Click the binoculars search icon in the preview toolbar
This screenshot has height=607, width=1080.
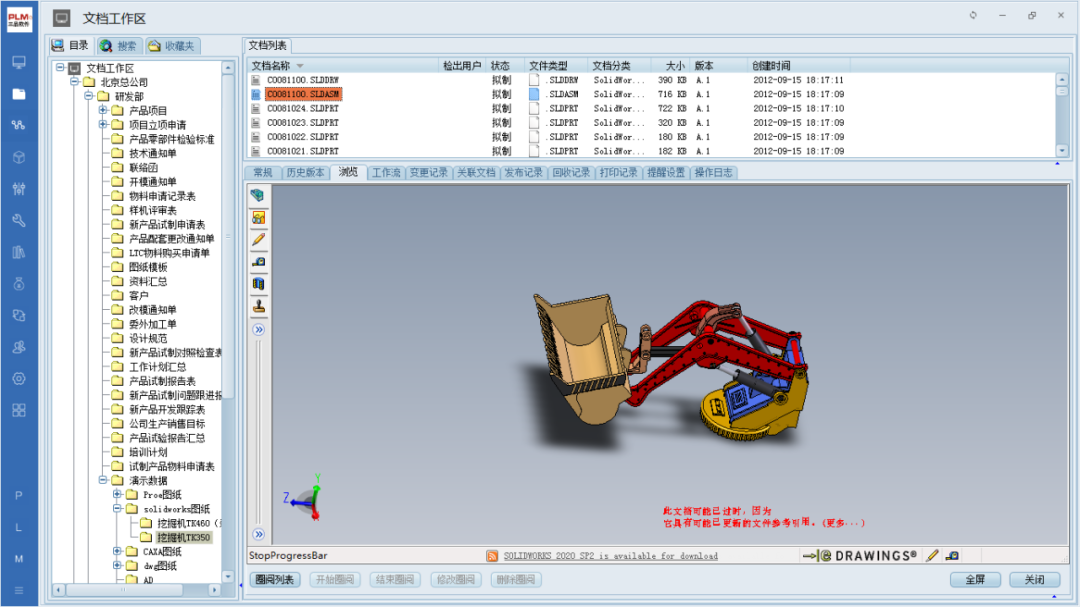click(x=259, y=218)
